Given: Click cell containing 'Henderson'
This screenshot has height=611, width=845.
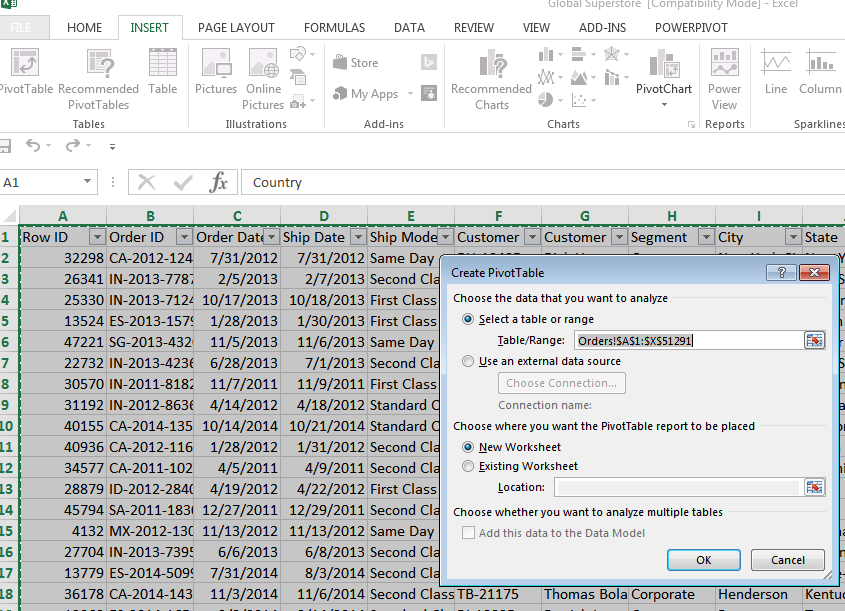Looking at the screenshot, I should [759, 594].
